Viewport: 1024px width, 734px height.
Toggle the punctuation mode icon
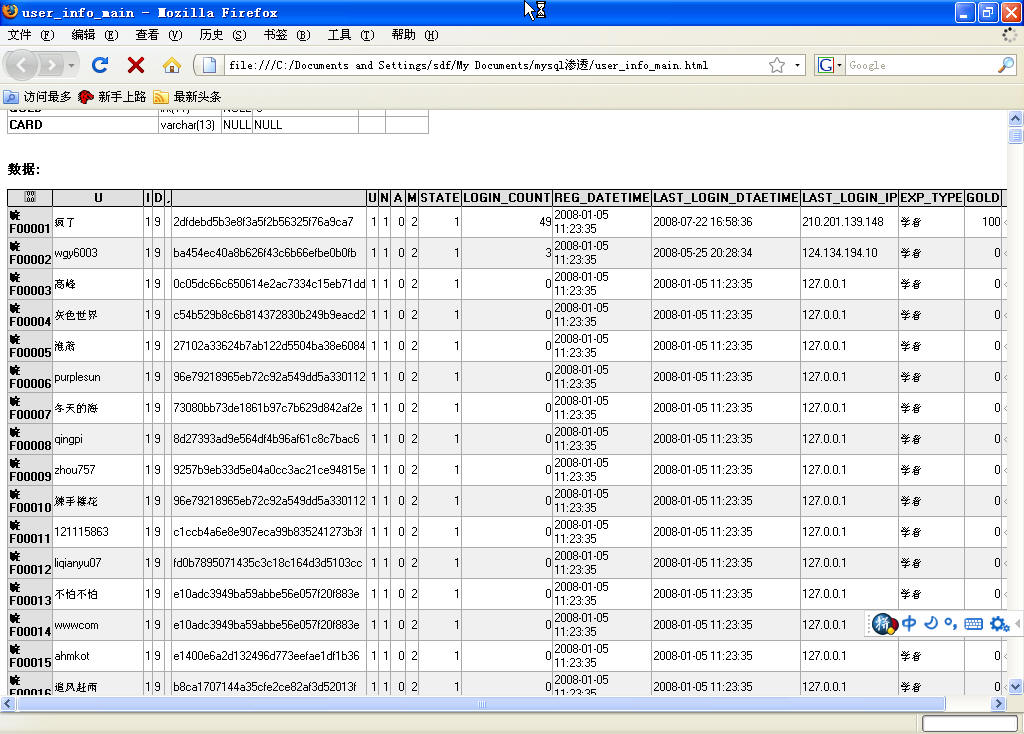tap(951, 624)
